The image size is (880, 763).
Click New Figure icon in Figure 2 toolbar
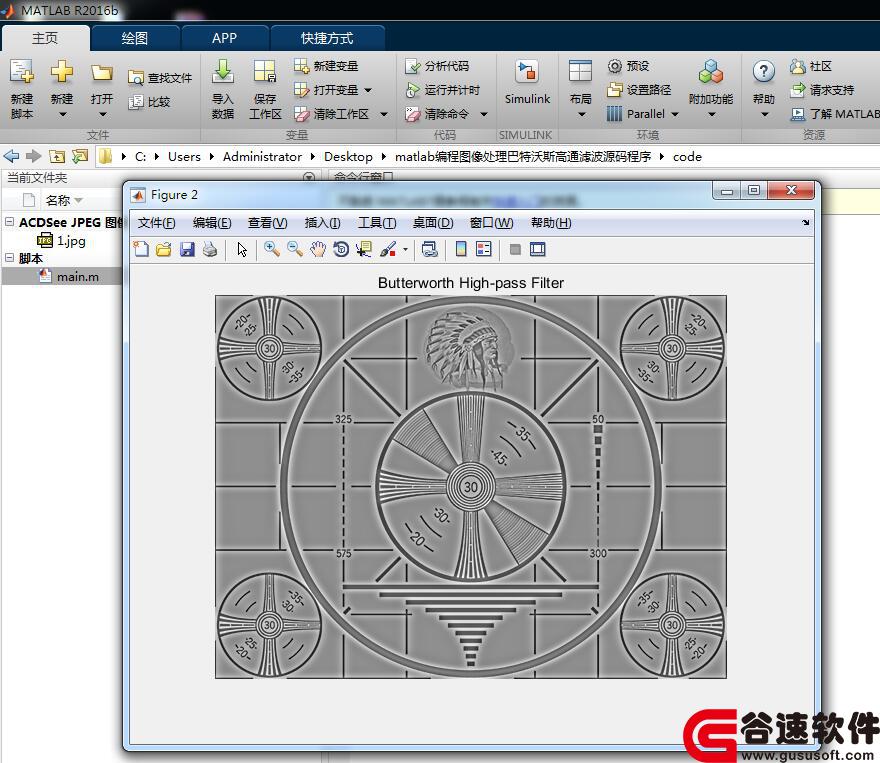[141, 249]
